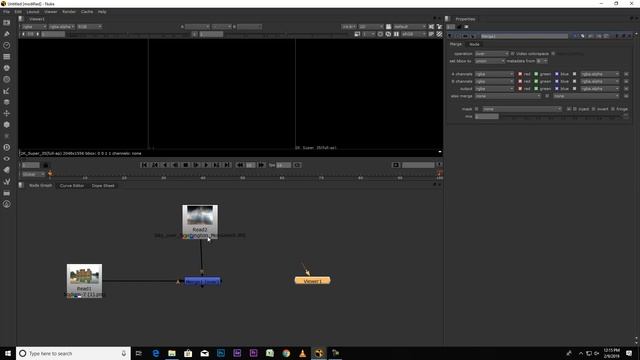Open the Image nodes toolbar icon
The width and height of the screenshot is (640, 360).
coord(7,23)
